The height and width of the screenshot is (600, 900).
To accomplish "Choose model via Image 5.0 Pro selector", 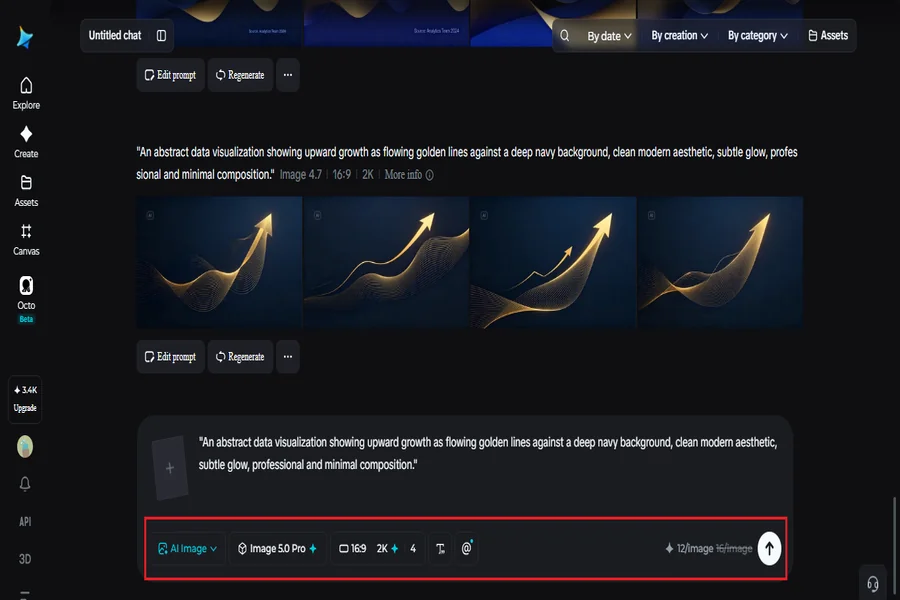I will (277, 549).
